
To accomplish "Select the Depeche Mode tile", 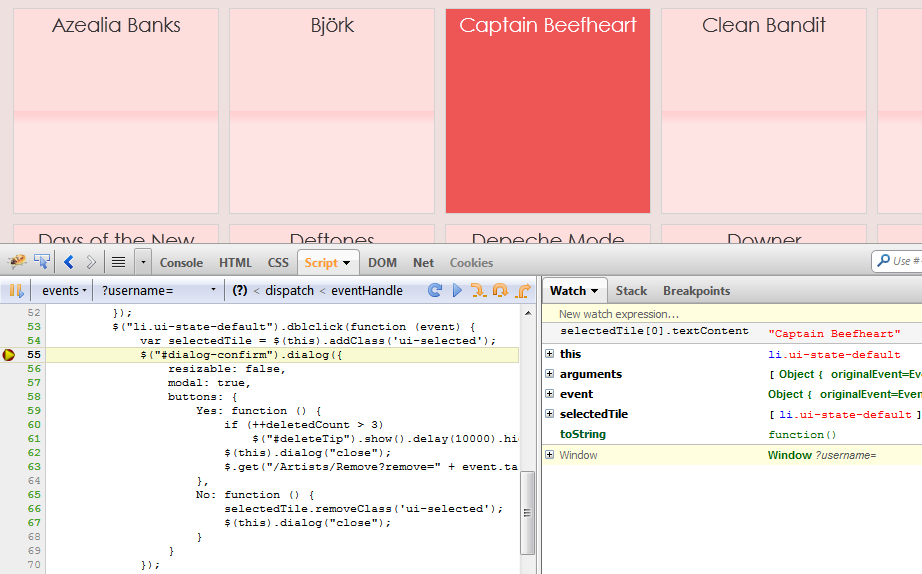I will click(x=548, y=234).
